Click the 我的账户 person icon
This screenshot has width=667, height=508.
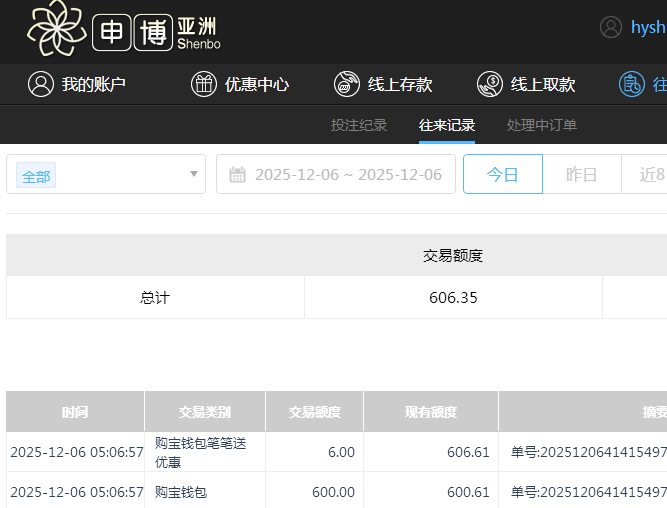click(41, 84)
